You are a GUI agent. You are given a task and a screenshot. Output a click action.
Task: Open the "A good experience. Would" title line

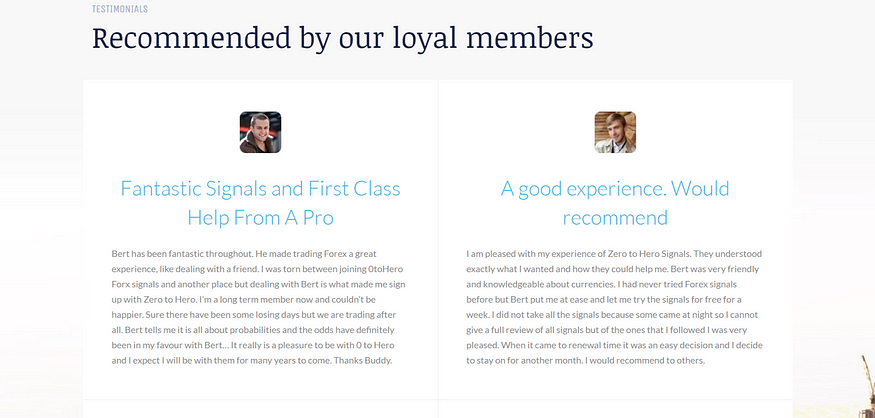(615, 189)
